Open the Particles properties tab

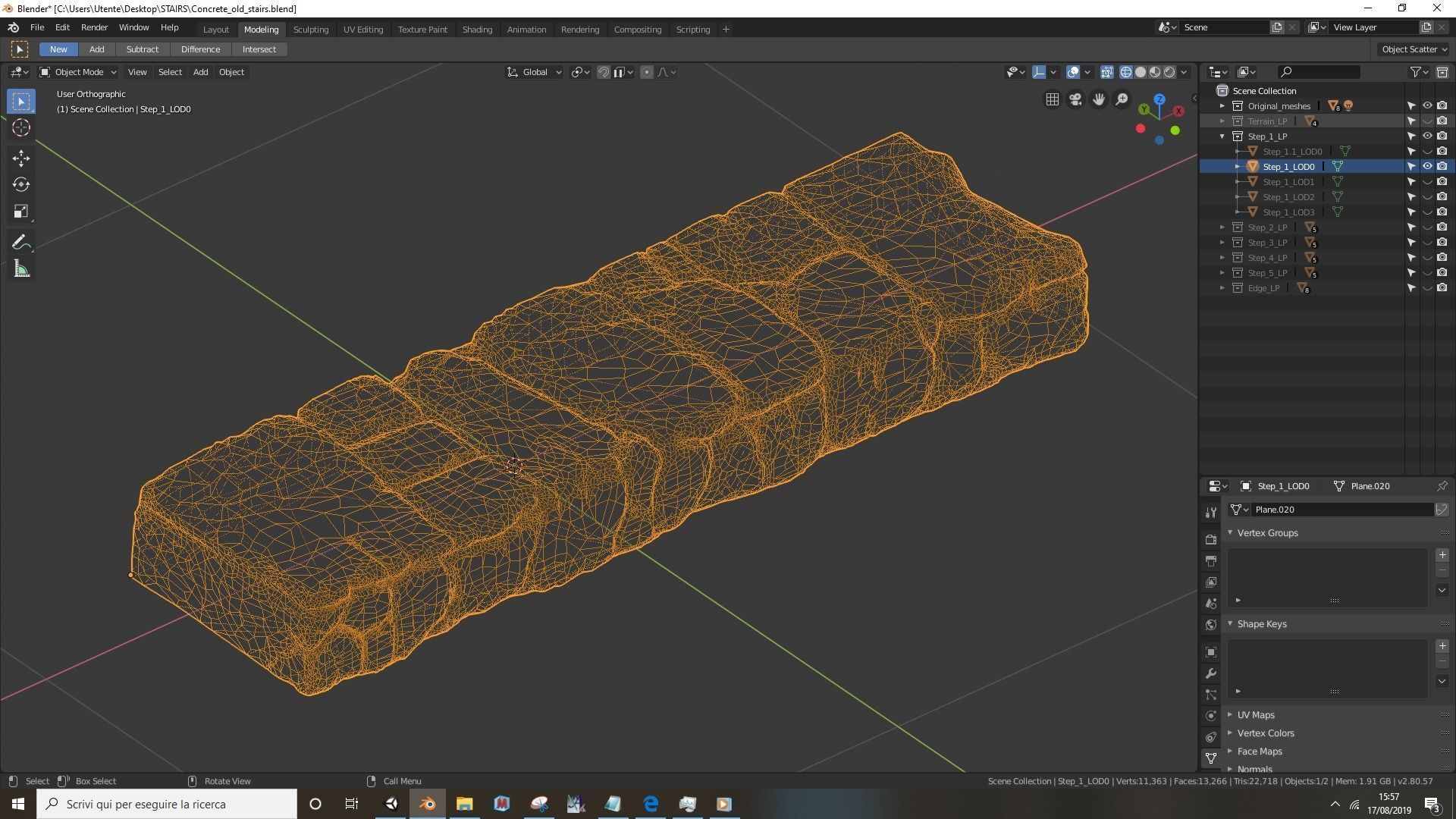tap(1211, 695)
